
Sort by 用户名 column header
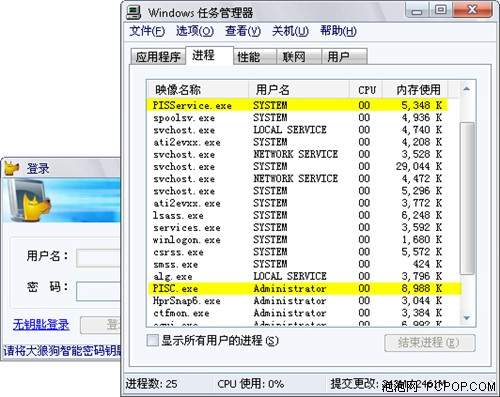click(x=299, y=90)
